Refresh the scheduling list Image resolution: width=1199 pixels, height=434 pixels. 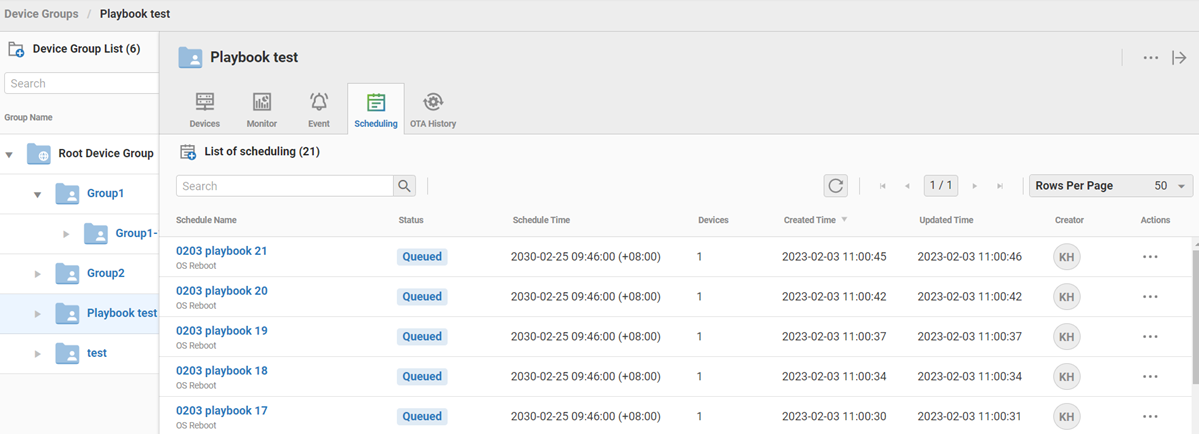[x=835, y=186]
